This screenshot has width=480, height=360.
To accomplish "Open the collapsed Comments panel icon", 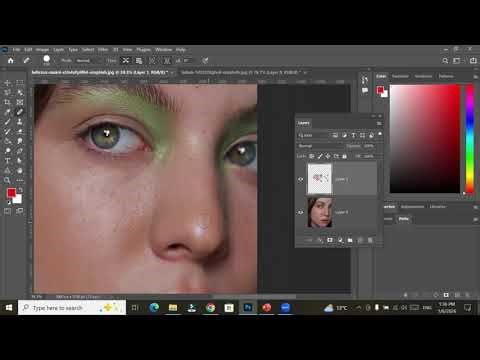I will [365, 91].
